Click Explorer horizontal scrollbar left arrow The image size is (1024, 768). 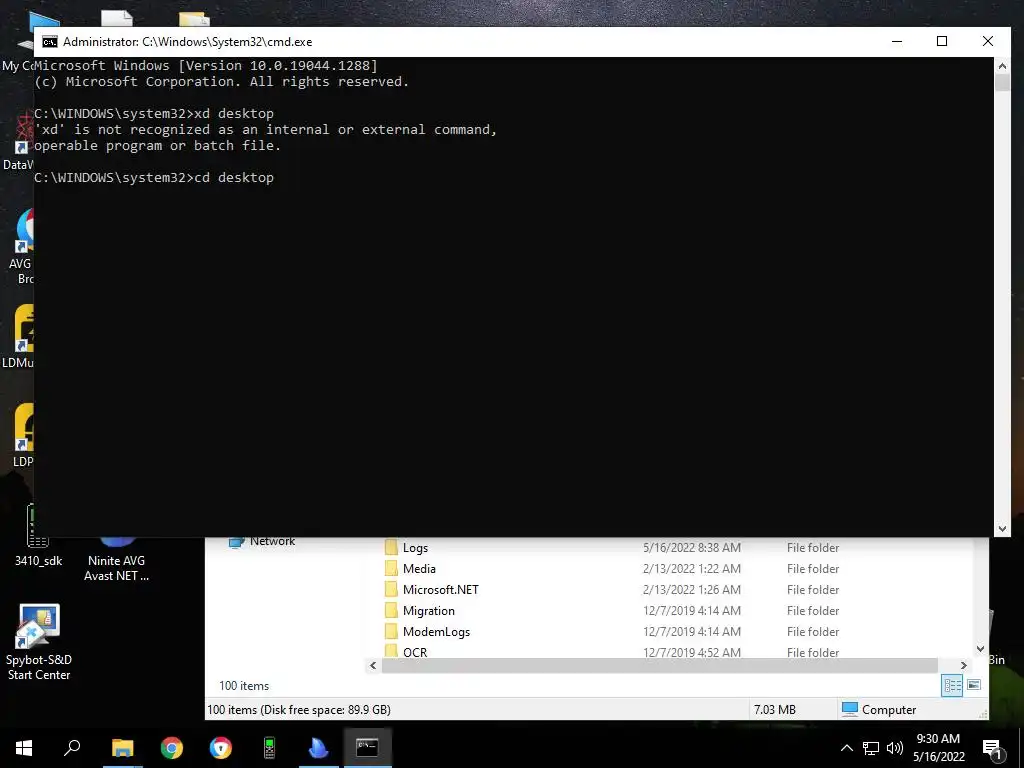373,665
